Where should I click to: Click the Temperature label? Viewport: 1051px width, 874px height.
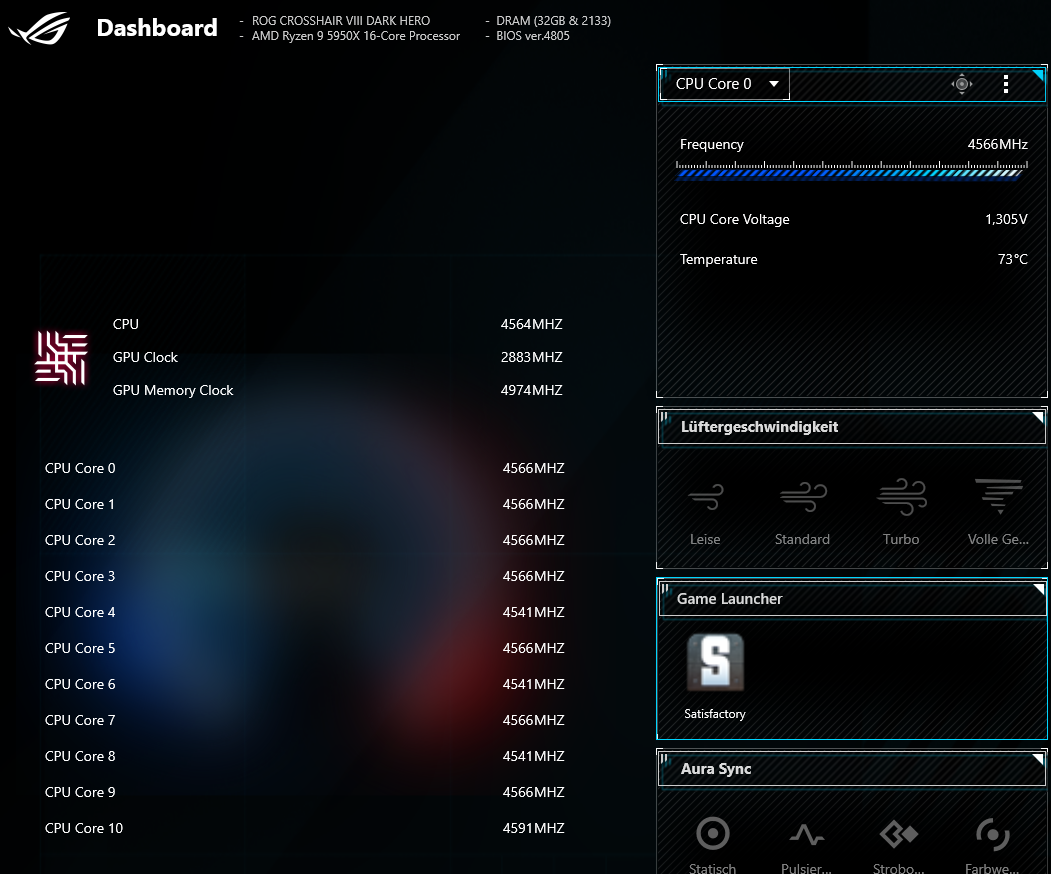point(719,259)
